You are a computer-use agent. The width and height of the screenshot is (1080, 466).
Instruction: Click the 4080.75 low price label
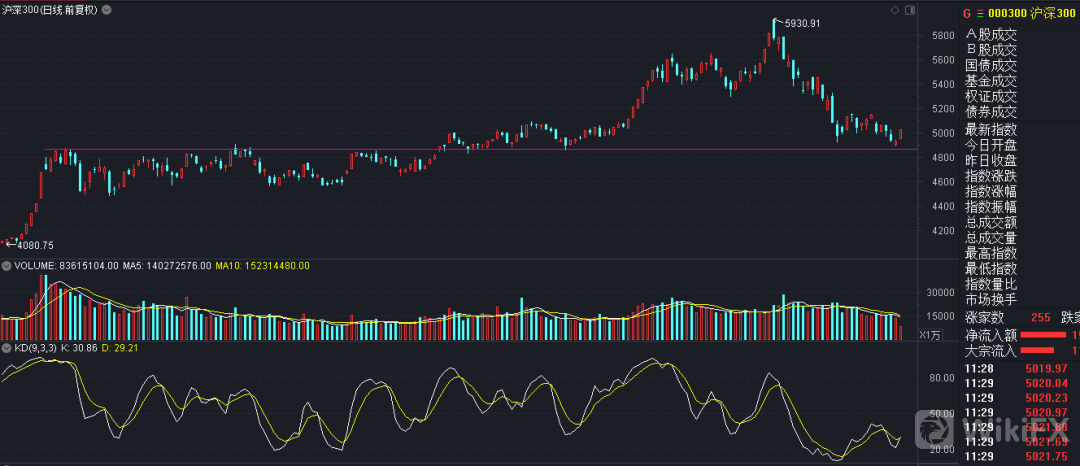(34, 245)
